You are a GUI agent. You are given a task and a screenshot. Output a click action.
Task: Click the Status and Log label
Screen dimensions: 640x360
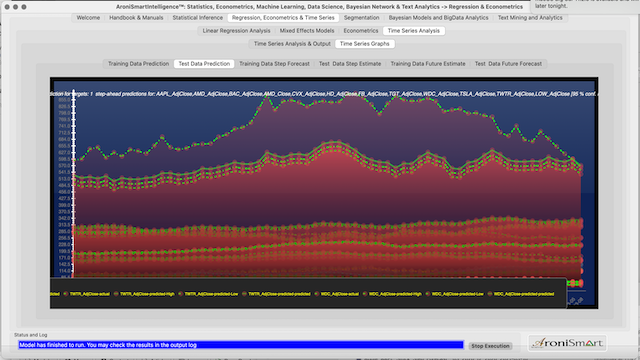31,335
